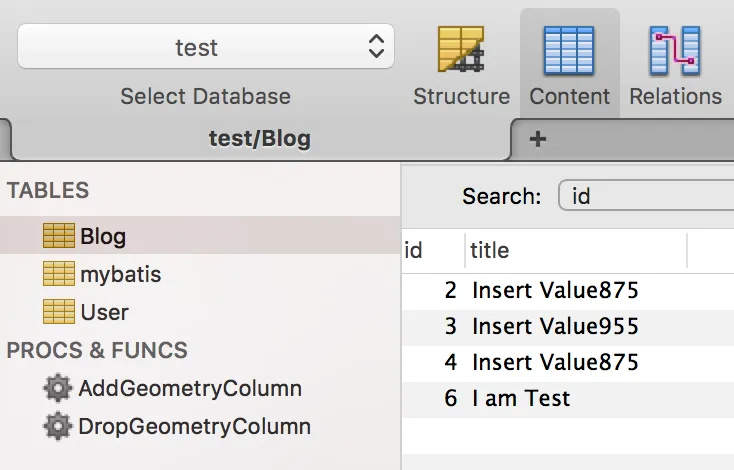Select the mybatis table icon
The height and width of the screenshot is (470, 734).
point(59,273)
